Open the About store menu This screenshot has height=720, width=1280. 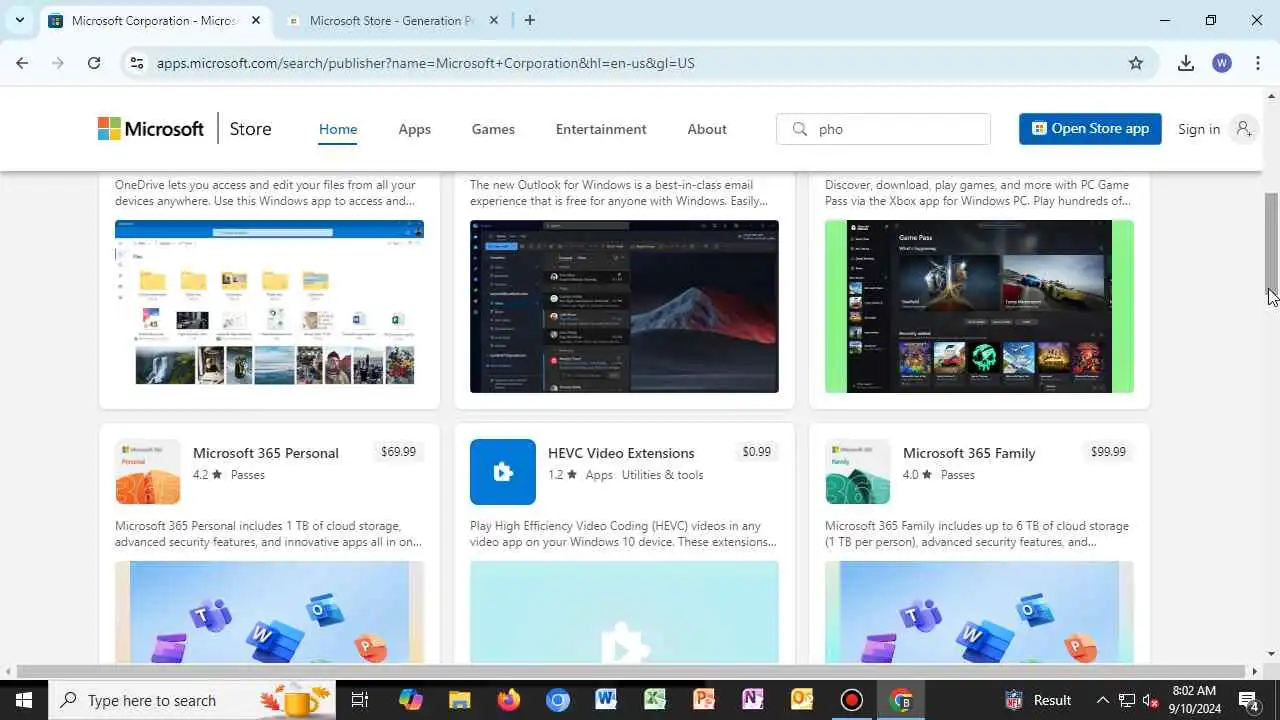tap(707, 129)
